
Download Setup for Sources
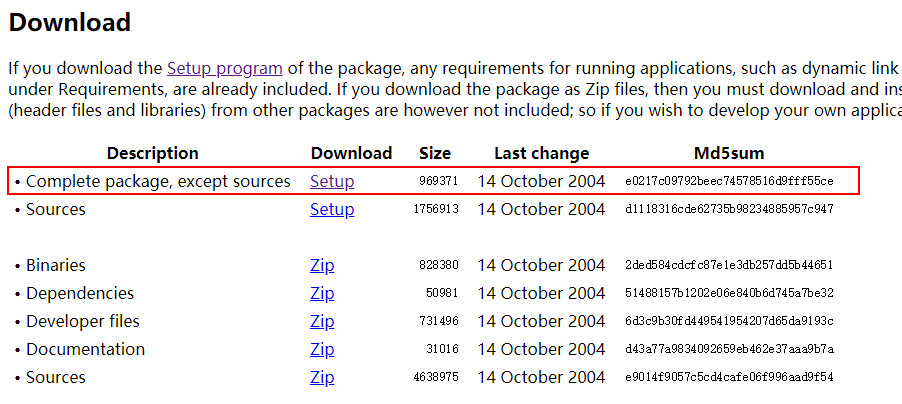(x=332, y=209)
